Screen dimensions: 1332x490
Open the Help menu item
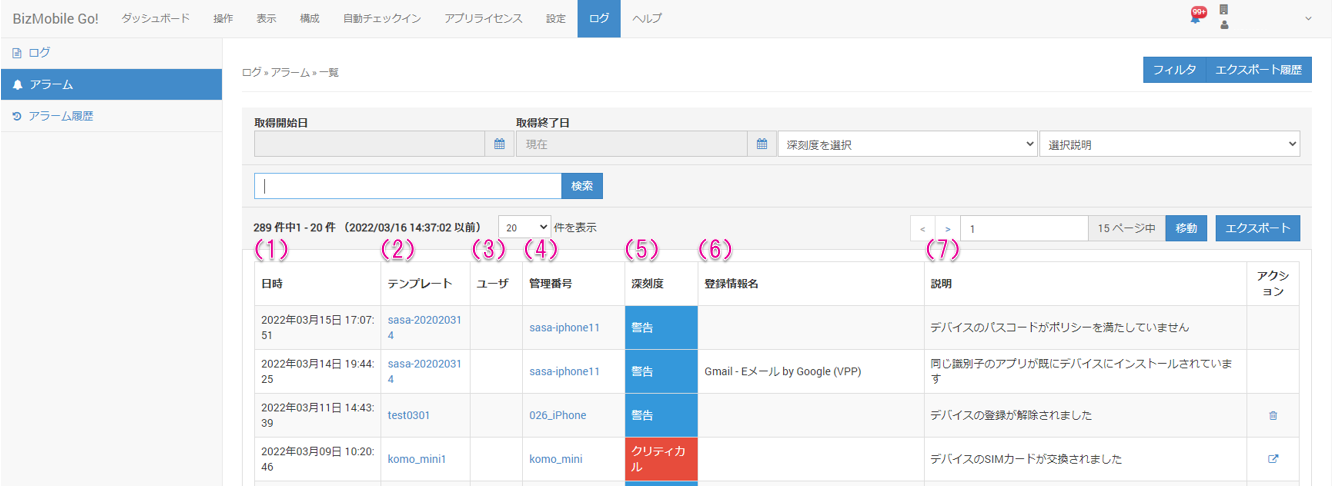coord(647,18)
